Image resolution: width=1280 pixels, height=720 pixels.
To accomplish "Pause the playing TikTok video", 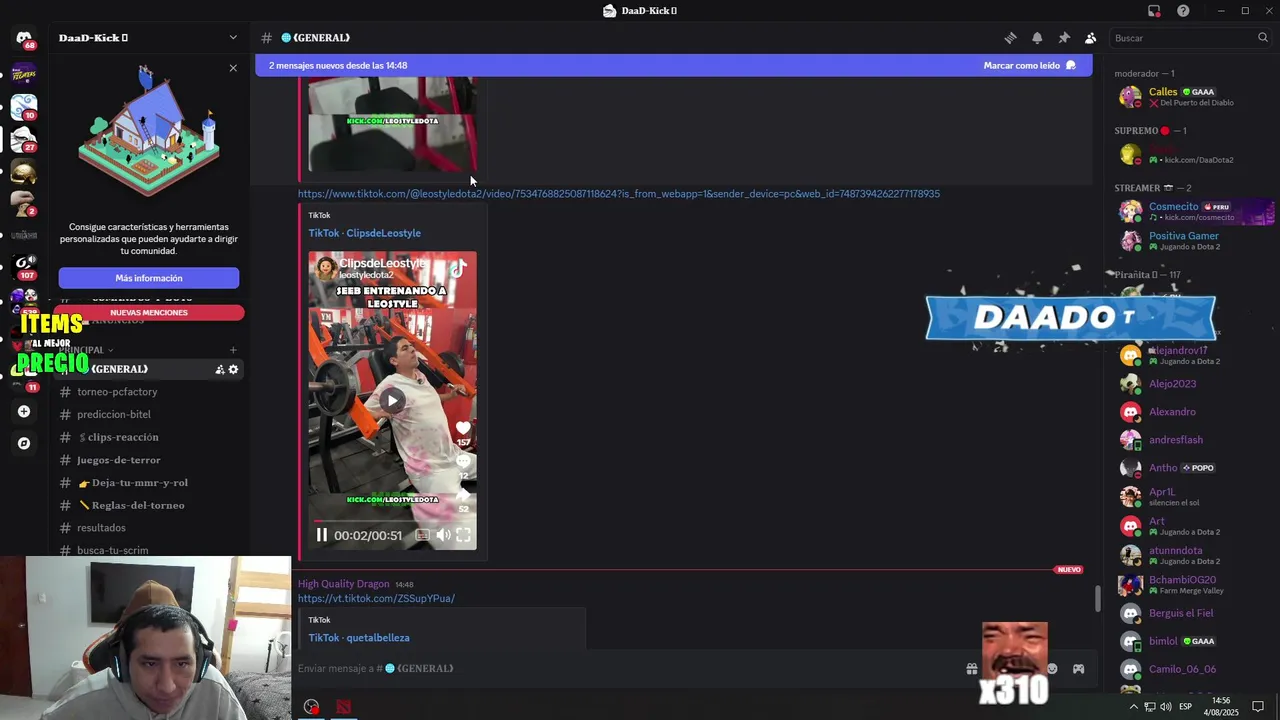I will (321, 535).
